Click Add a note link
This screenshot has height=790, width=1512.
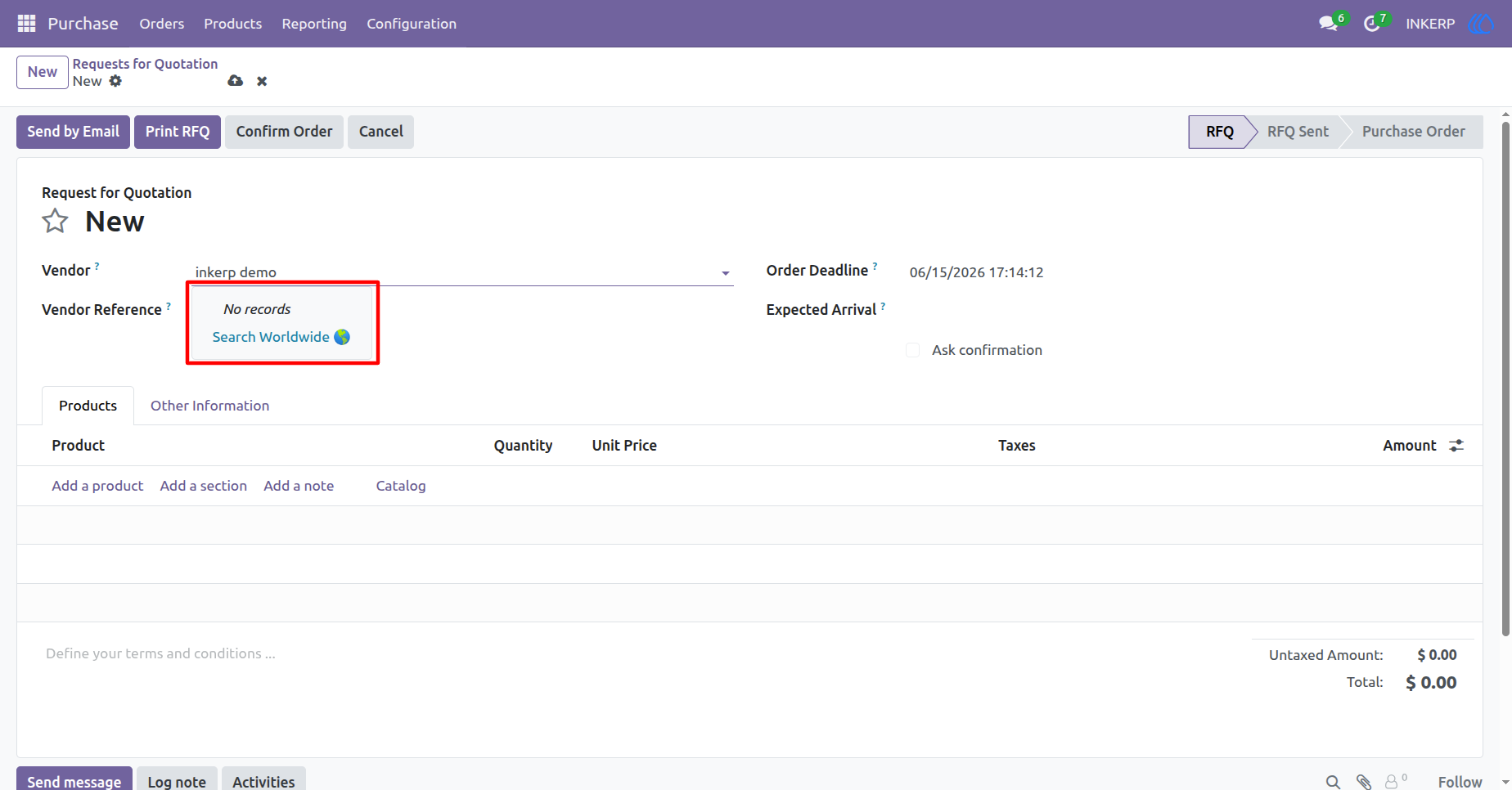(299, 486)
